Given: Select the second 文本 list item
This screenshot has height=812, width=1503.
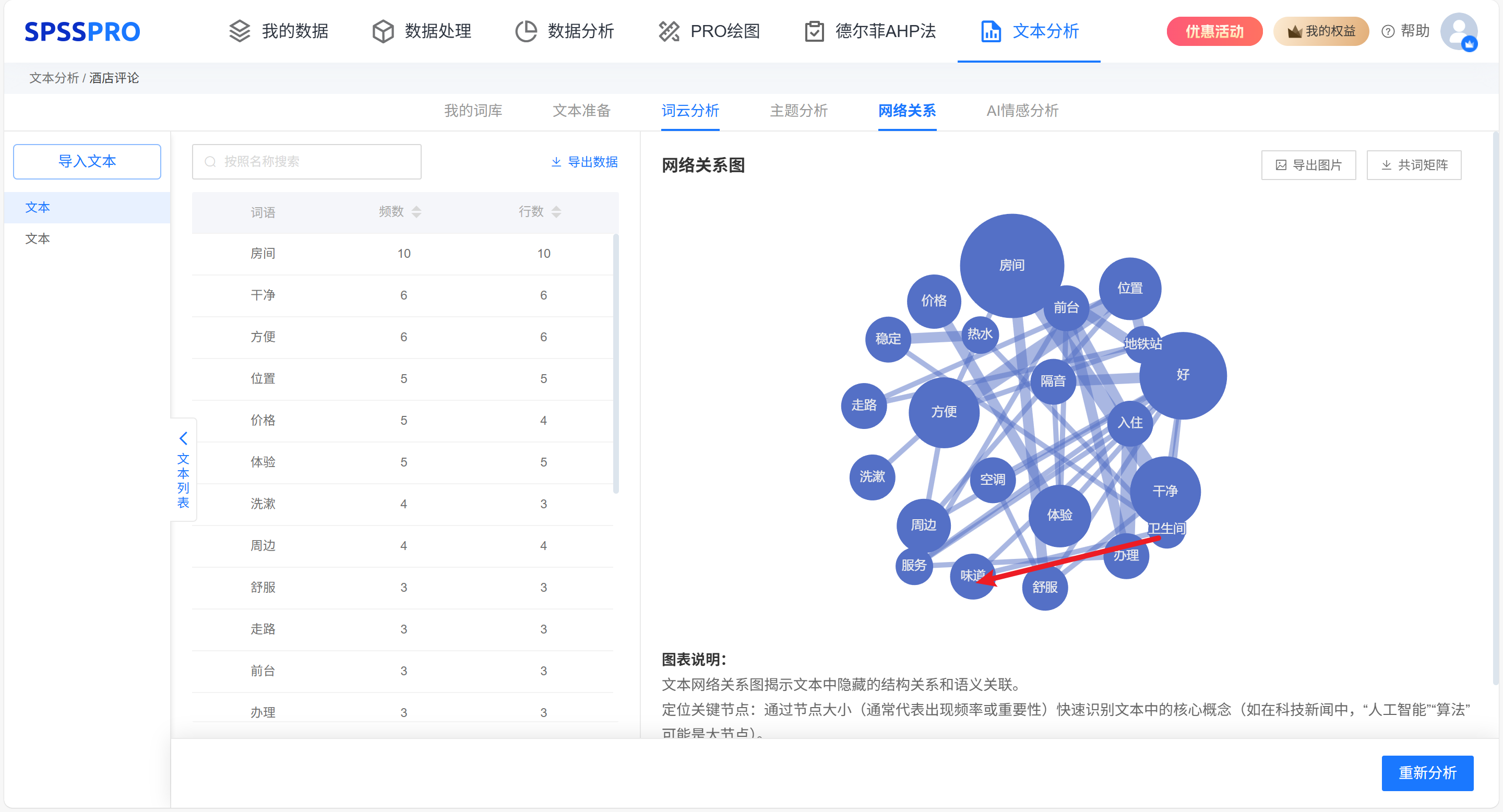Looking at the screenshot, I should pyautogui.click(x=38, y=238).
